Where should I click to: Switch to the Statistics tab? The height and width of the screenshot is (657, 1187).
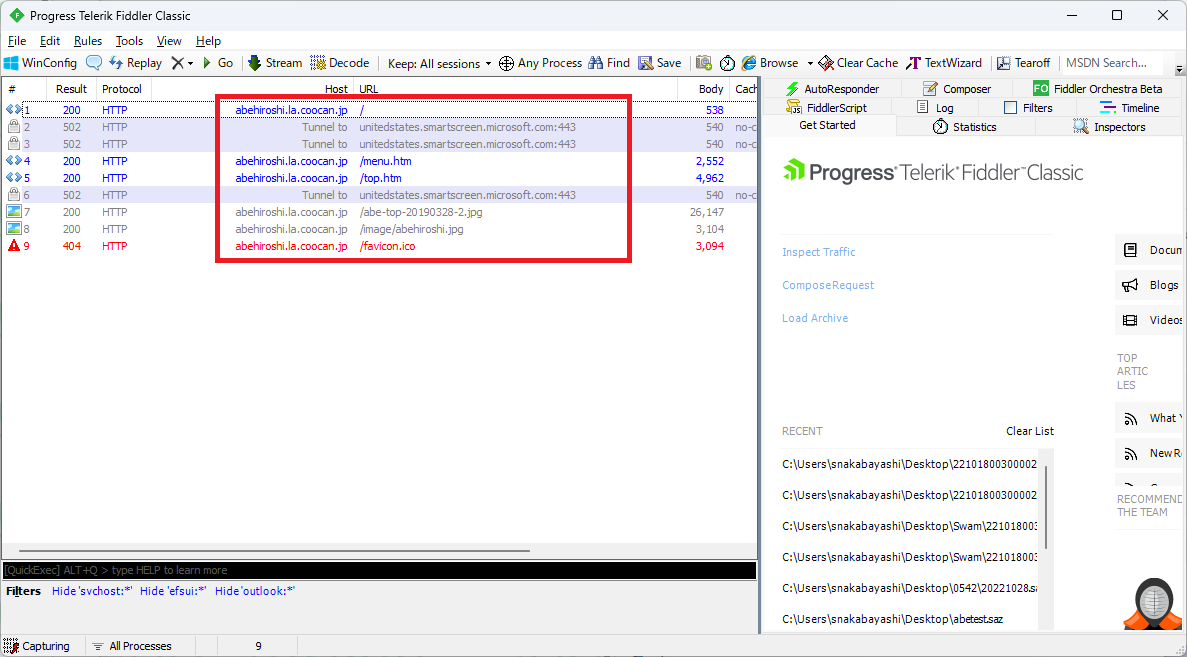point(964,126)
